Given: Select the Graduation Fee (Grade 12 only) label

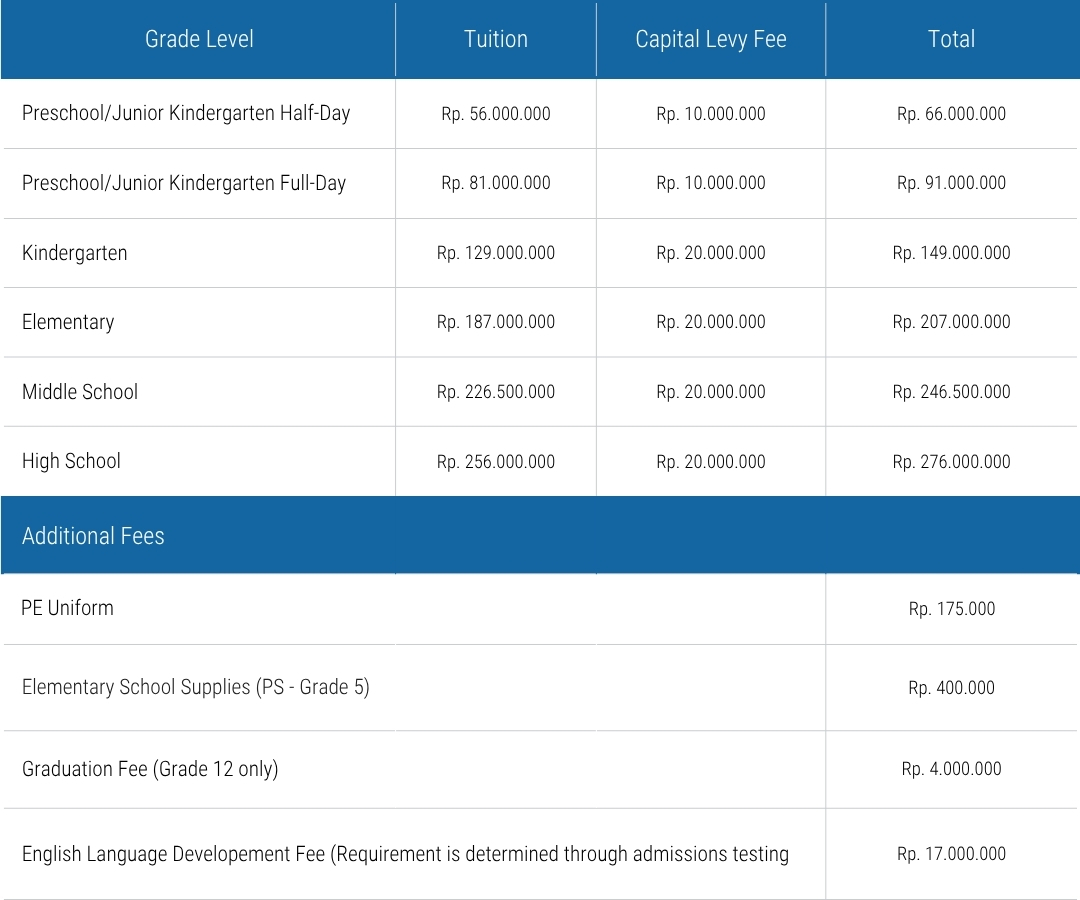Looking at the screenshot, I should tap(150, 769).
